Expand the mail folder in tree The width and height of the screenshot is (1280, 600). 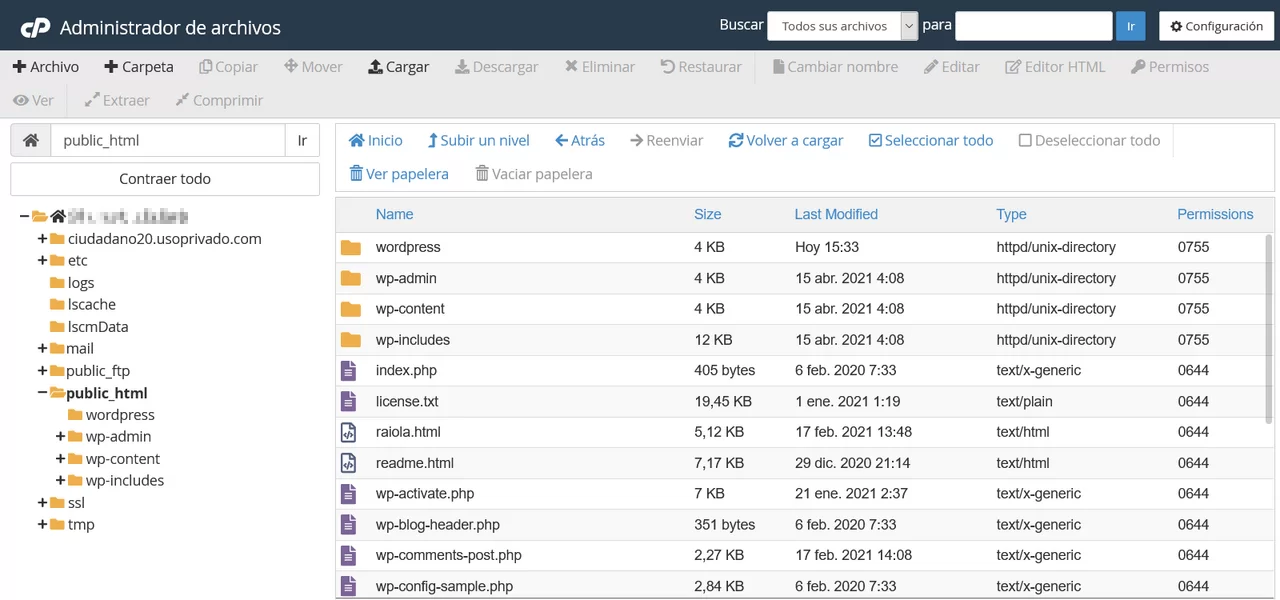point(42,349)
